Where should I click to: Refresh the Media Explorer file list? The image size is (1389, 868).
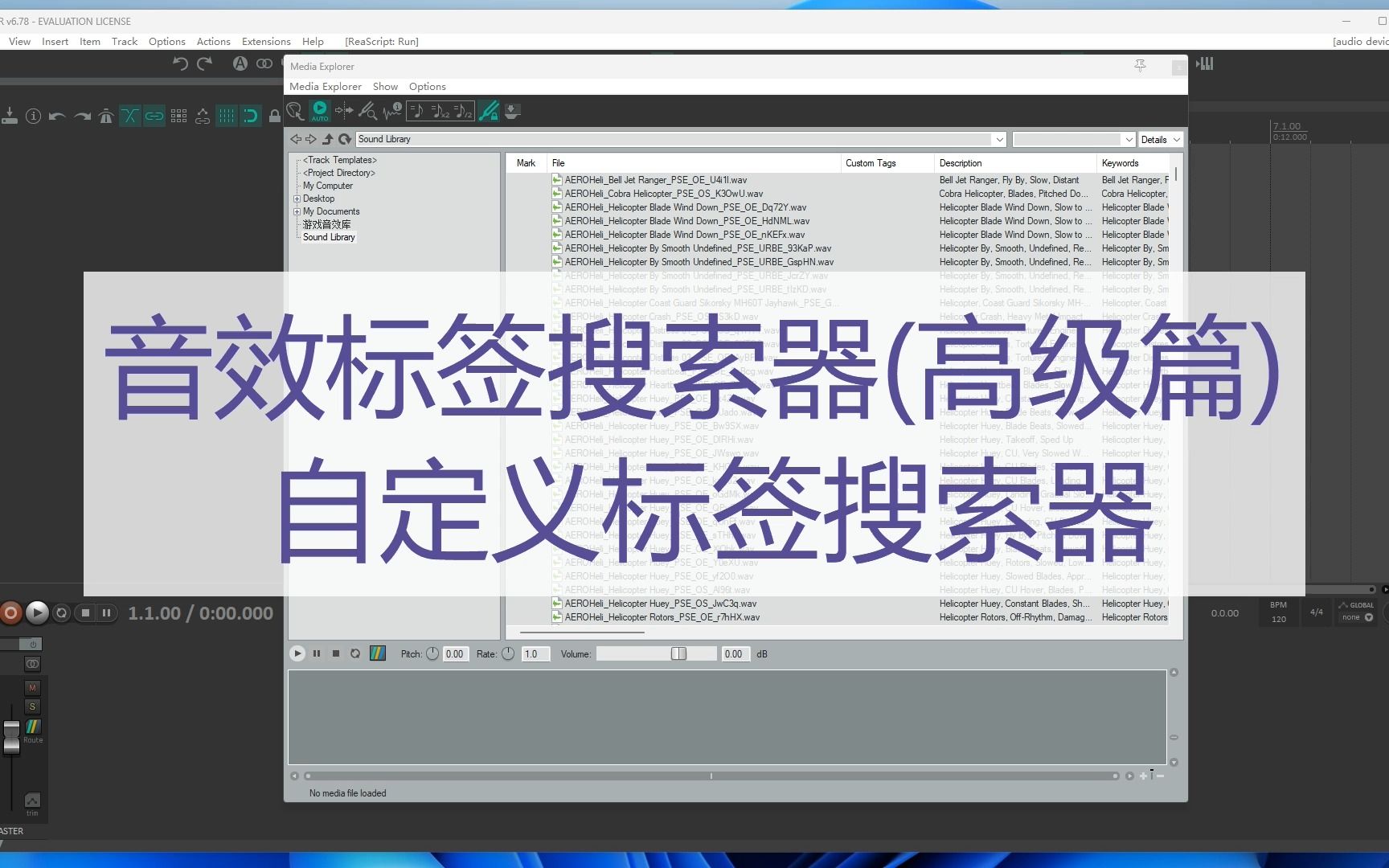[x=345, y=139]
